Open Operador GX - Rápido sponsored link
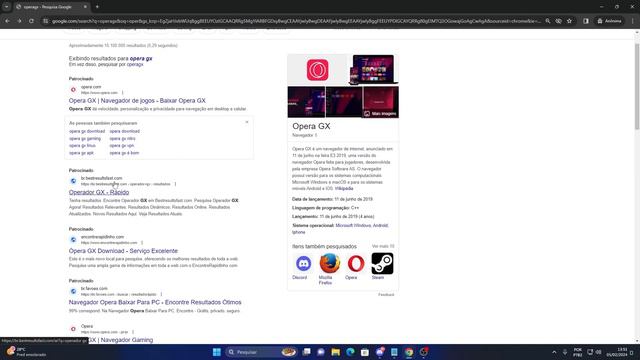Image resolution: width=640 pixels, height=360 pixels. pyautogui.click(x=99, y=192)
